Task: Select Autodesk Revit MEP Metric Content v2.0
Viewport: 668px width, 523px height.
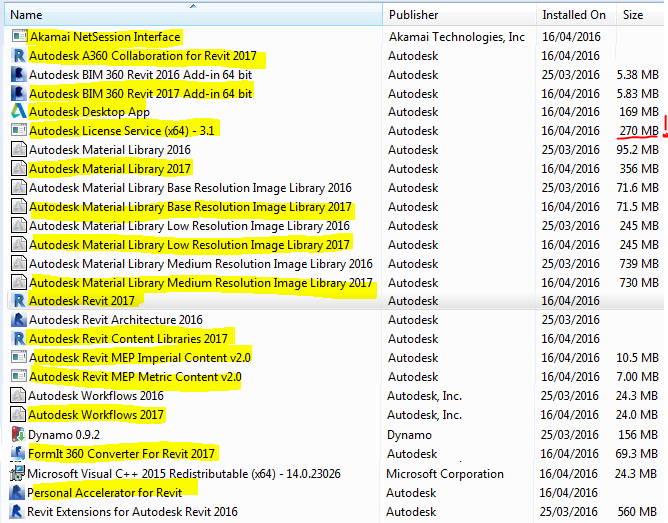Action: [135, 376]
